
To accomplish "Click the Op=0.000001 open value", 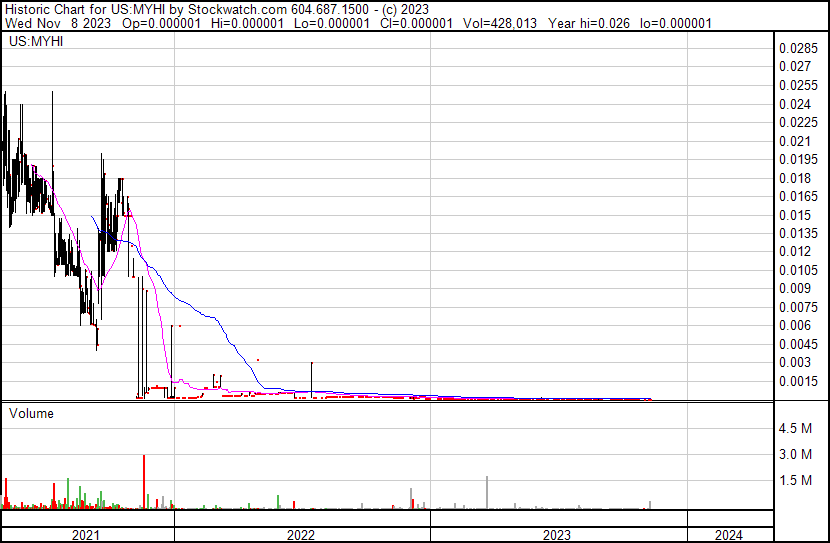I will 161,23.
